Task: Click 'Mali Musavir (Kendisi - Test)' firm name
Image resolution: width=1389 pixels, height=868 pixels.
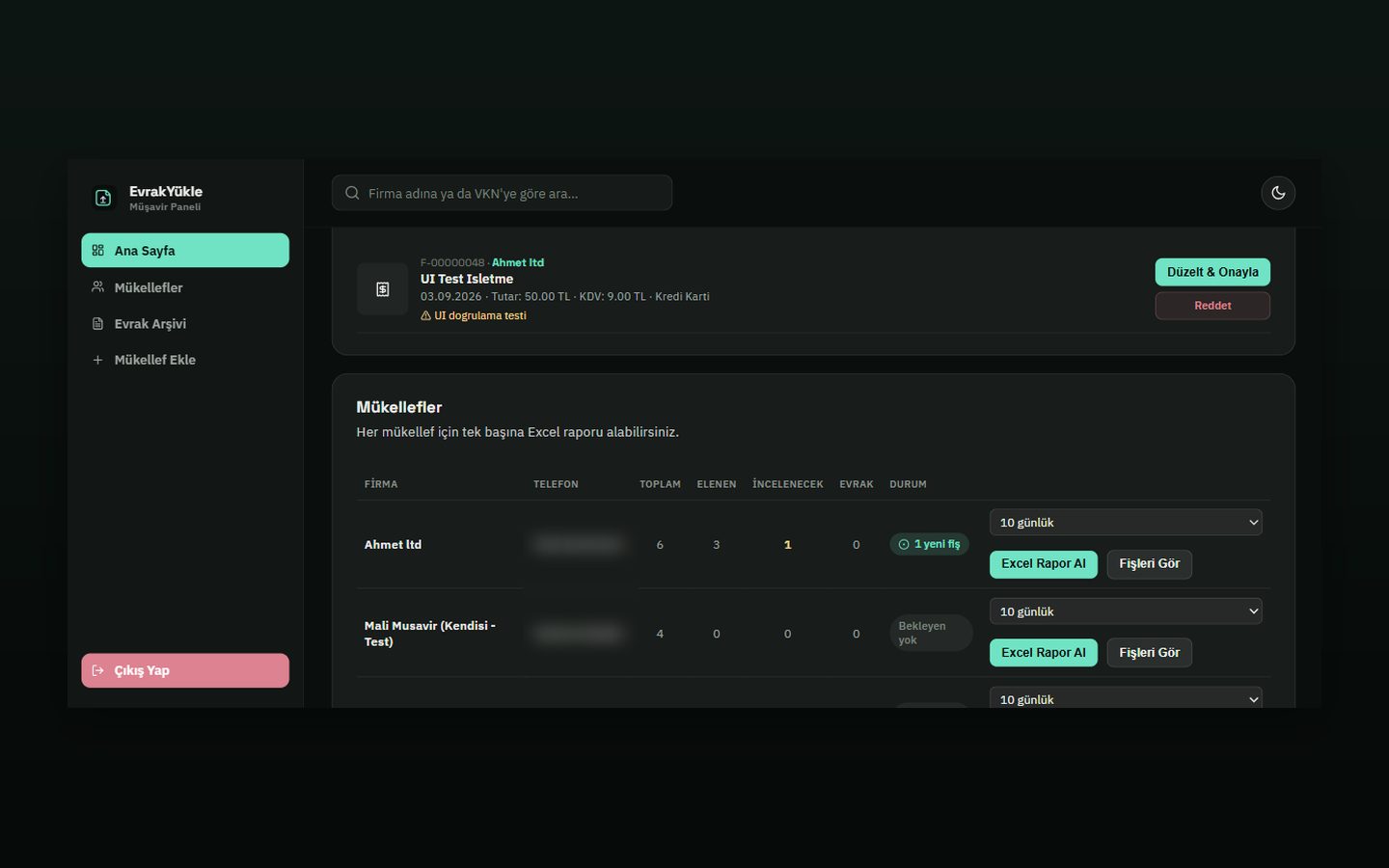Action: (429, 633)
